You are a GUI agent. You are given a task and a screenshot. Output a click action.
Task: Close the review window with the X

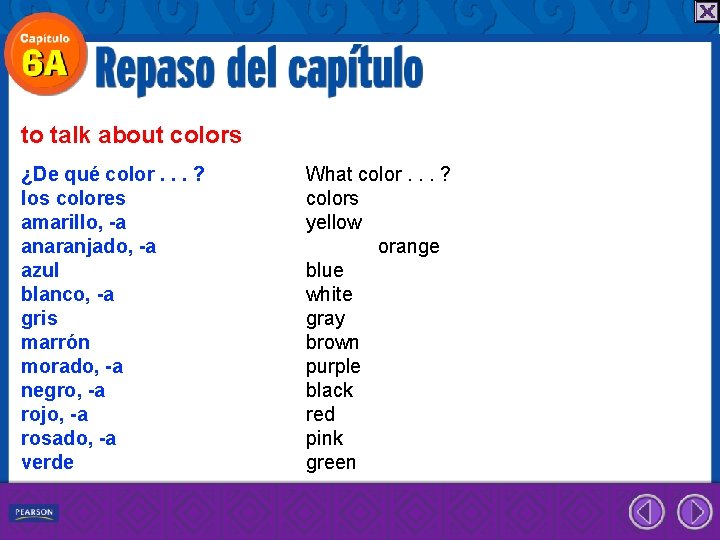(x=706, y=11)
